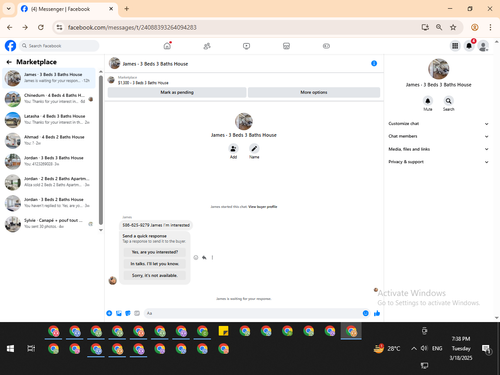The width and height of the screenshot is (500, 375).
Task: Expand Privacy & support section
Action: pos(438,162)
